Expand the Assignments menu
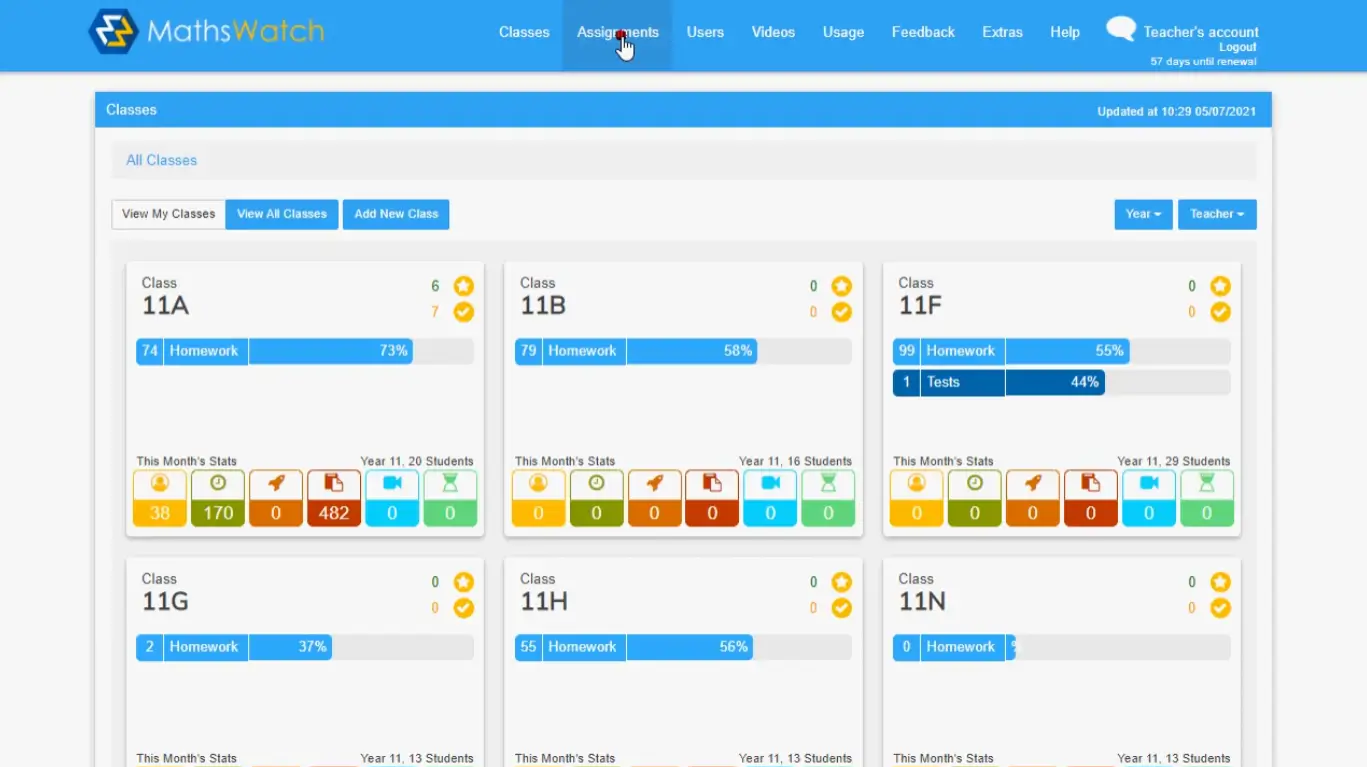This screenshot has height=767, width=1367. tap(617, 31)
